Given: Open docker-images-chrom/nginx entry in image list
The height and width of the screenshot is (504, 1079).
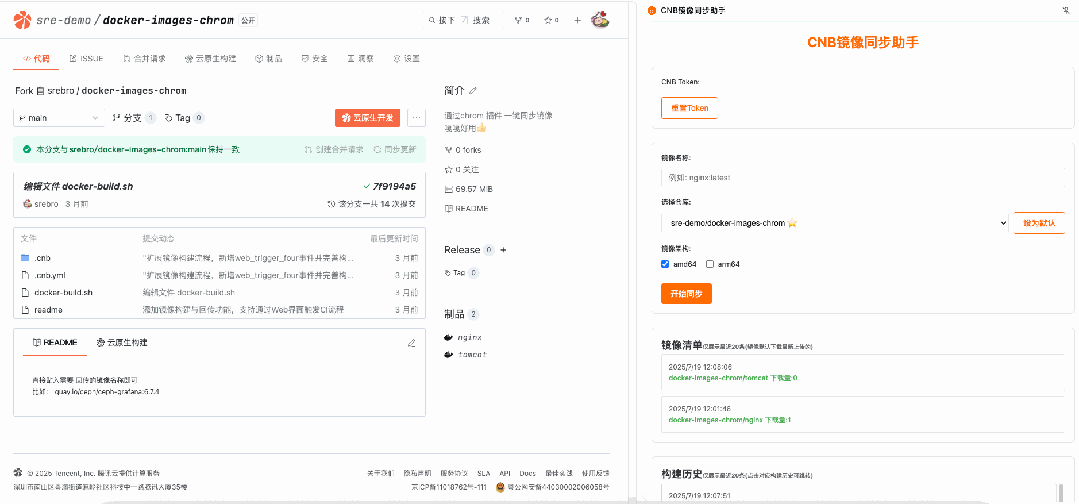Looking at the screenshot, I should point(730,419).
